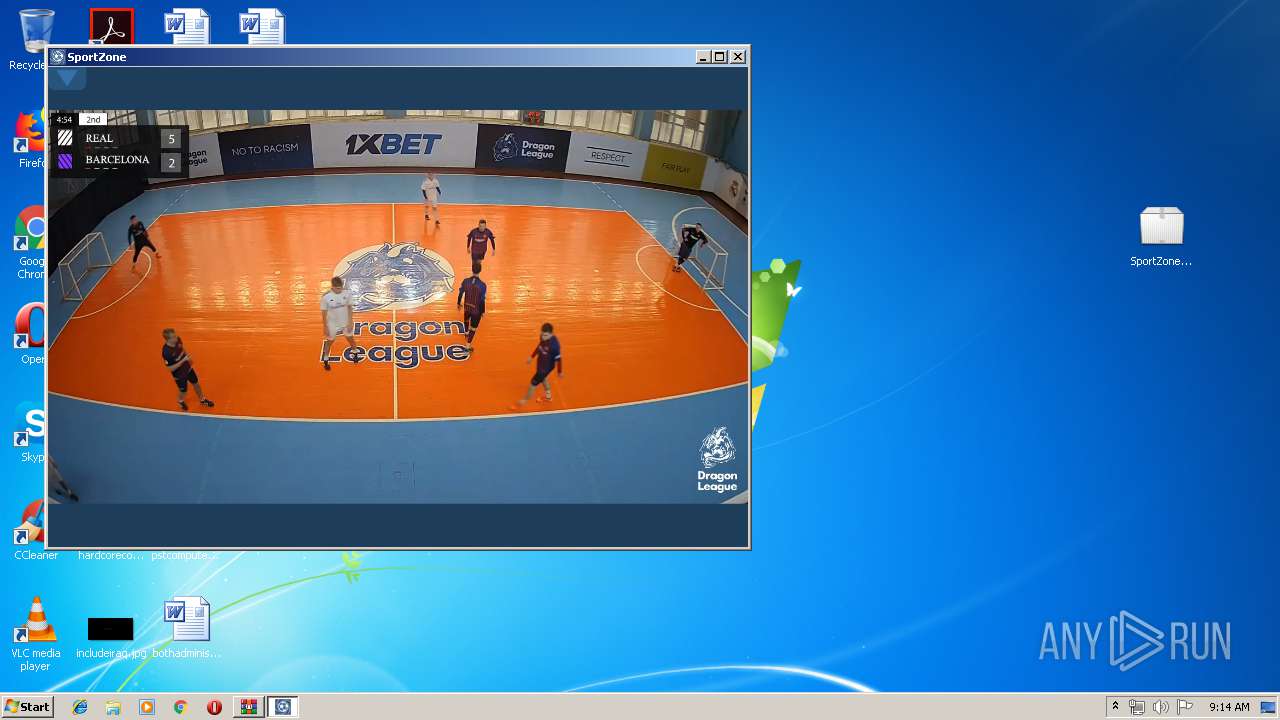This screenshot has width=1280, height=720.
Task: Minimize the SportZone window
Action: pyautogui.click(x=703, y=57)
